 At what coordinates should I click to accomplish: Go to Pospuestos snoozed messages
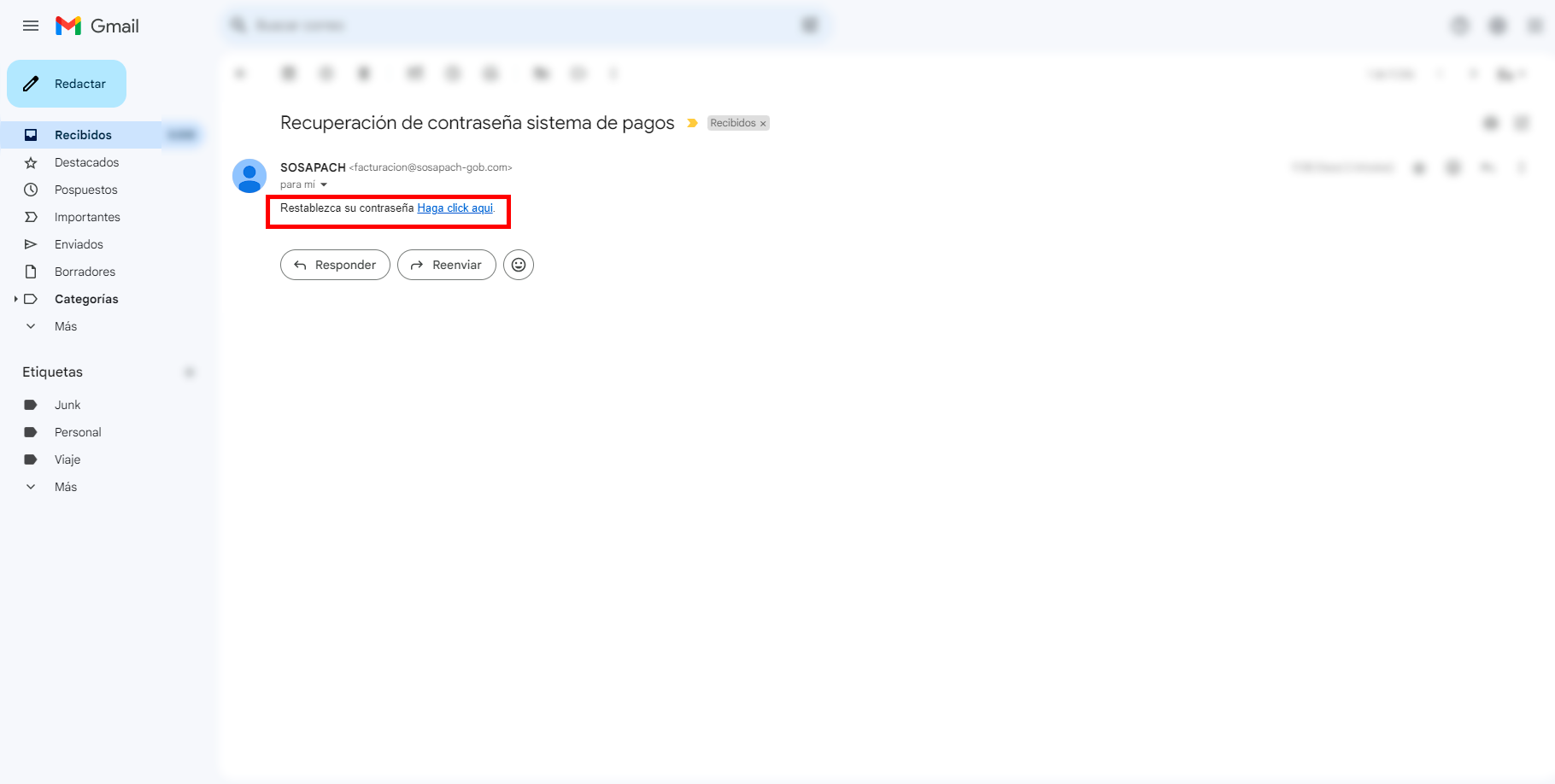(x=85, y=190)
